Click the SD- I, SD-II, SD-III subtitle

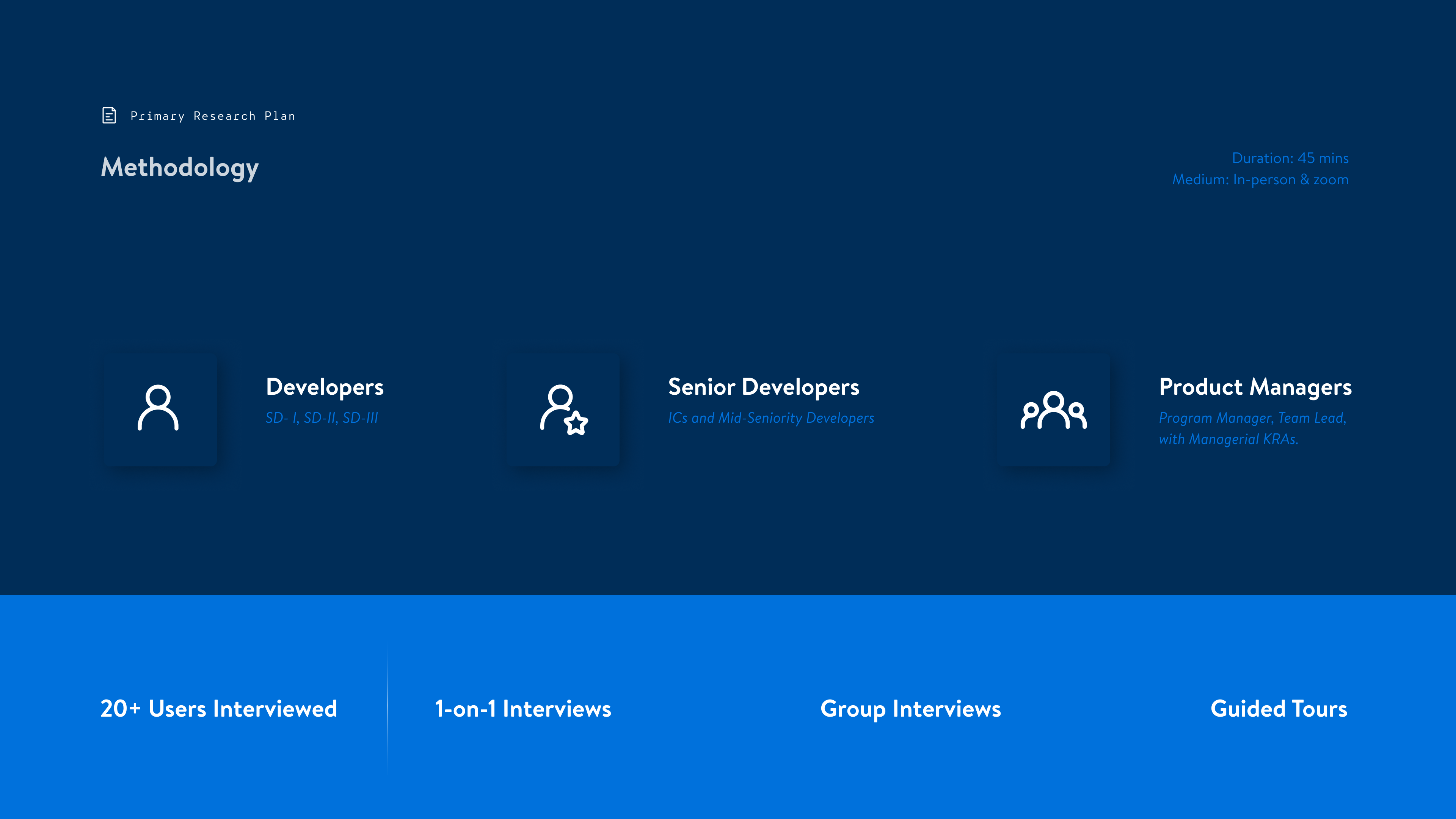pyautogui.click(x=322, y=418)
